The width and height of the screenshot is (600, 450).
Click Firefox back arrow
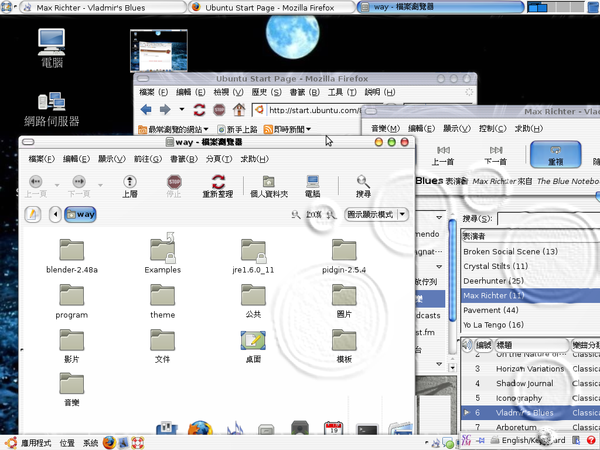click(146, 110)
